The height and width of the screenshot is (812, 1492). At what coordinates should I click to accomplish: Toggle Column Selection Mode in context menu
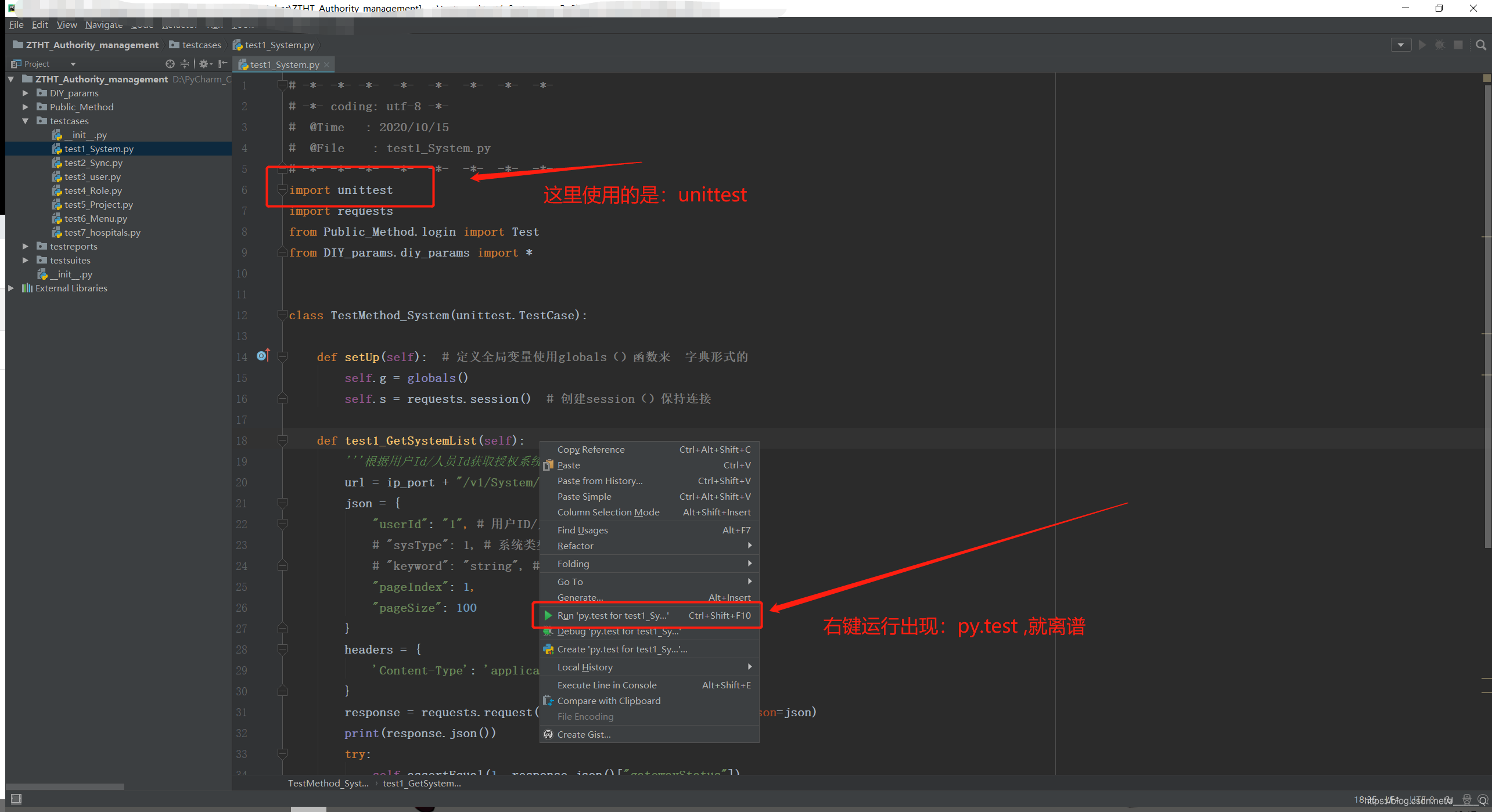(649, 512)
